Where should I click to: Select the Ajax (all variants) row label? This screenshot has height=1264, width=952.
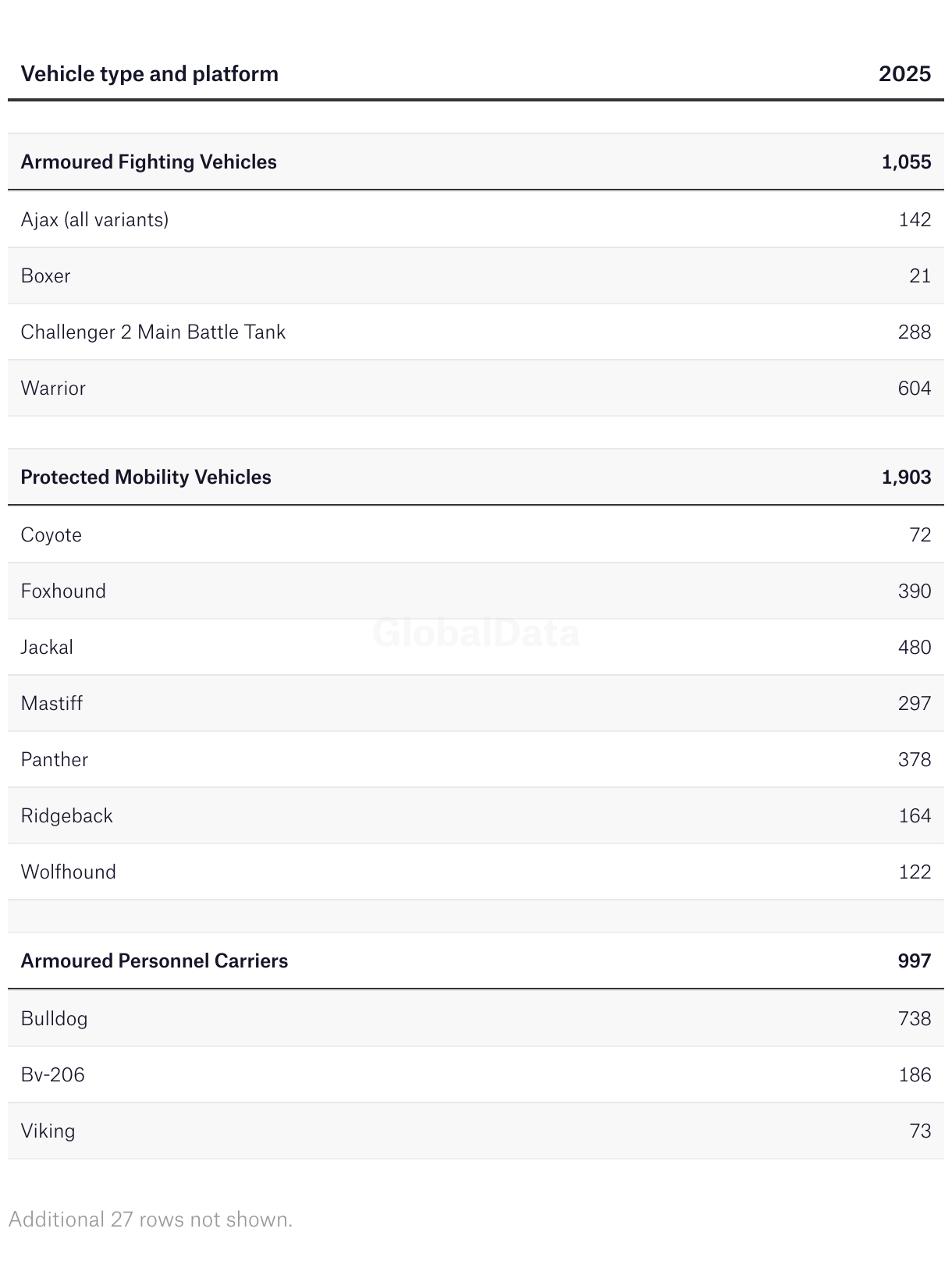pos(94,219)
